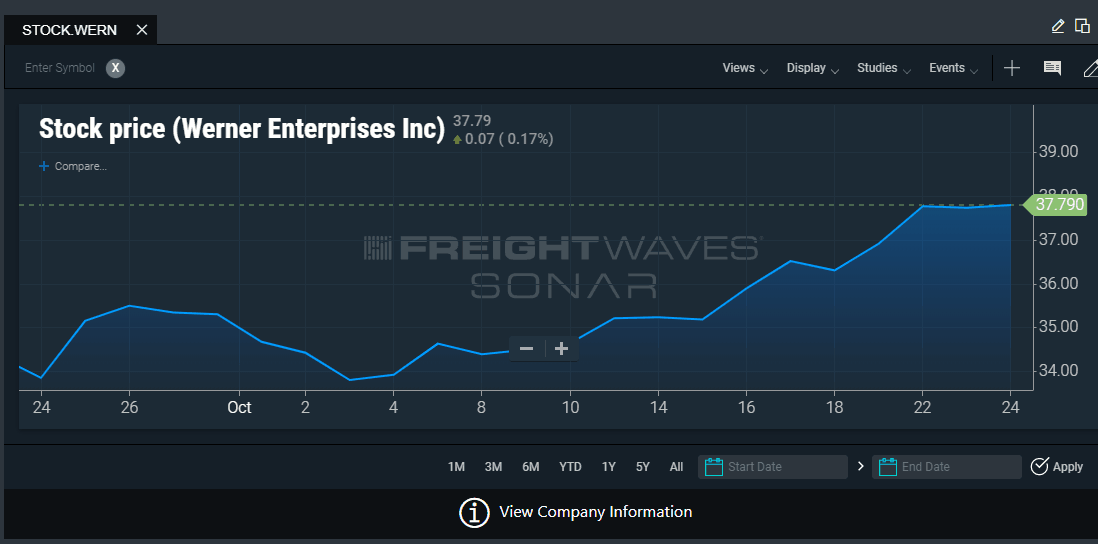Click the pop-out window icon at top right

click(1082, 27)
